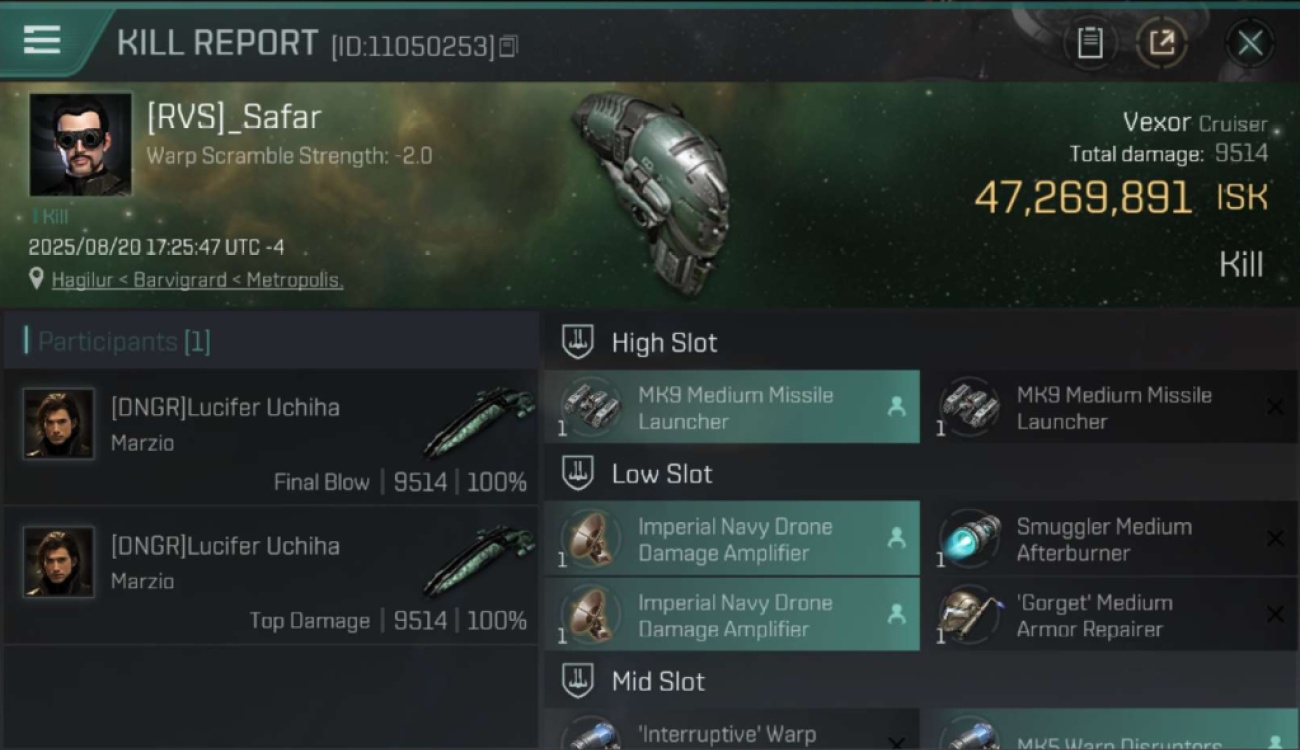This screenshot has height=750, width=1300.
Task: Select the Participants tab header
Action: [117, 342]
